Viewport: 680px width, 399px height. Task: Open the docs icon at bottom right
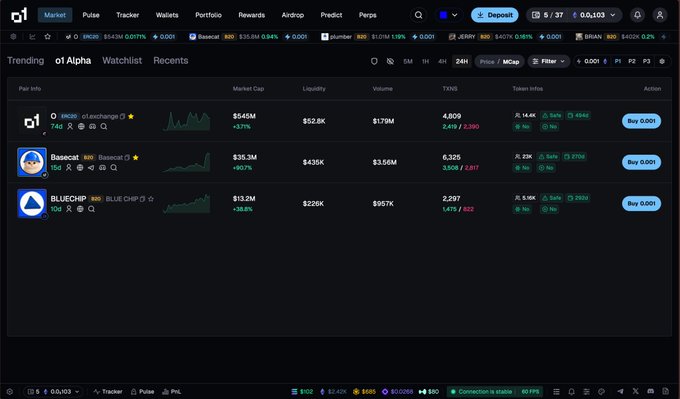pos(666,392)
